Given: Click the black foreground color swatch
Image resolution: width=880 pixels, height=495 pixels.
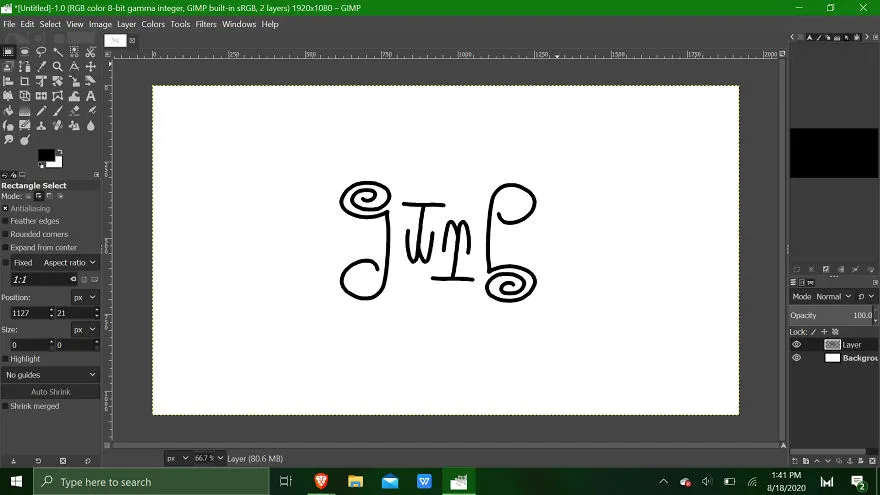Looking at the screenshot, I should pyautogui.click(x=46, y=155).
